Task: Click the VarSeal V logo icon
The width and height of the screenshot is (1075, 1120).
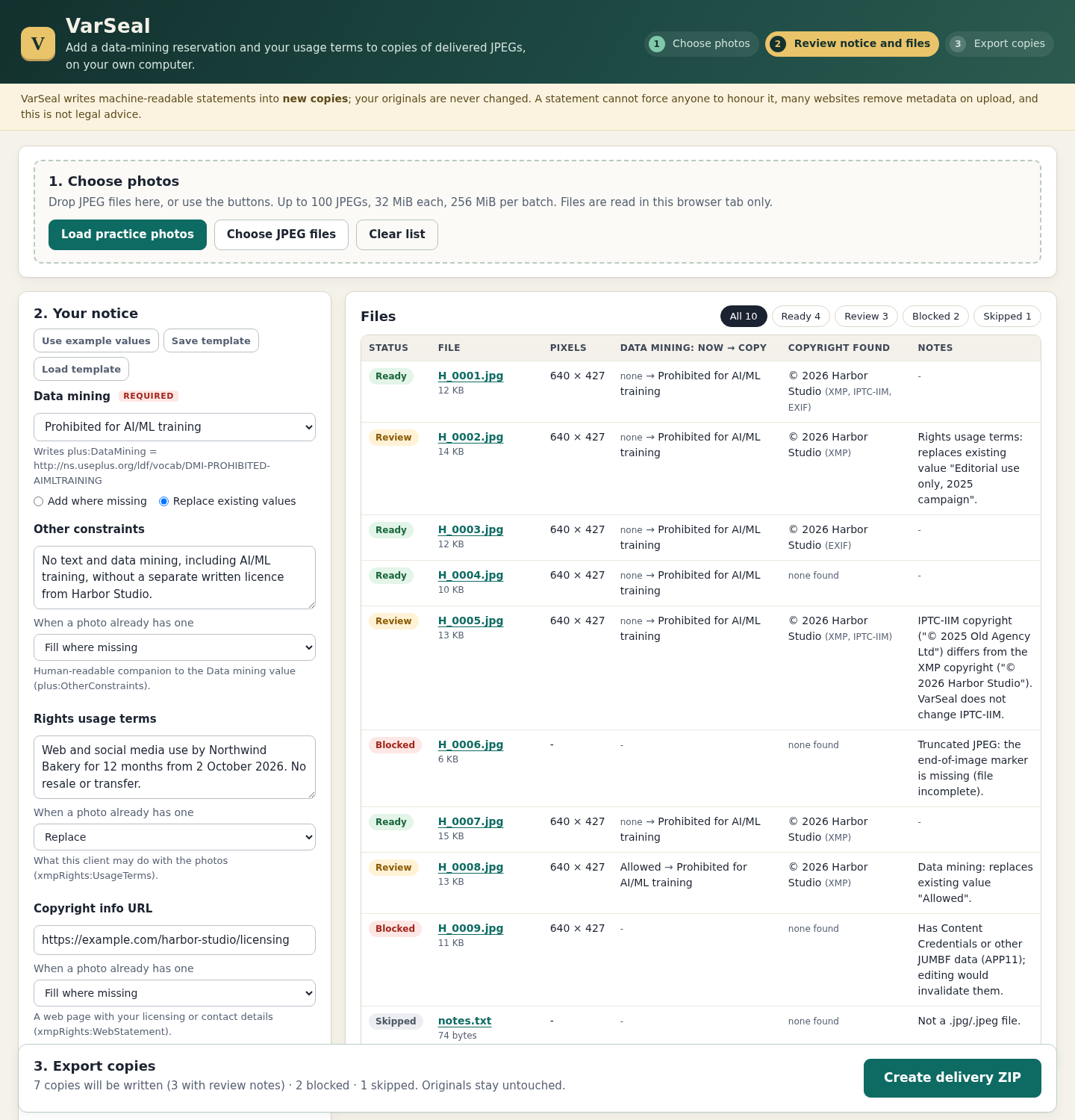Action: 38,43
